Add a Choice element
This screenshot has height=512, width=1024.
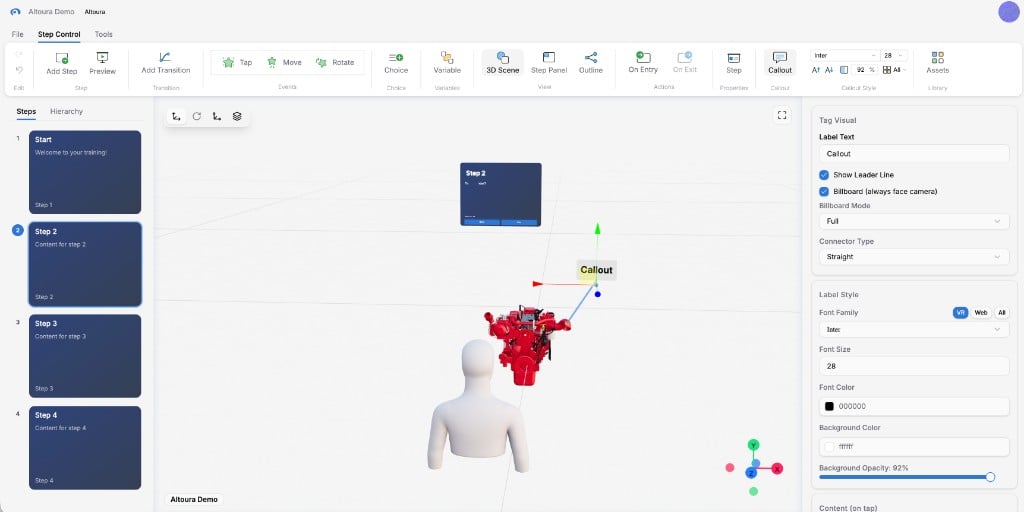[396, 63]
